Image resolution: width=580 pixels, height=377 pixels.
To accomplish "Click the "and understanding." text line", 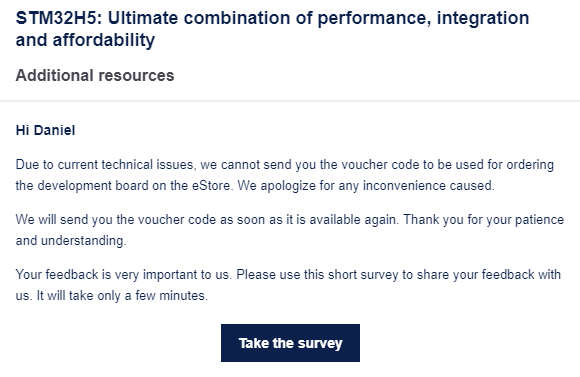I will pyautogui.click(x=71, y=241).
